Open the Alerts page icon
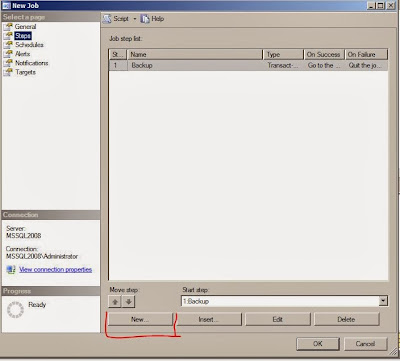400x361 pixels. [8, 54]
